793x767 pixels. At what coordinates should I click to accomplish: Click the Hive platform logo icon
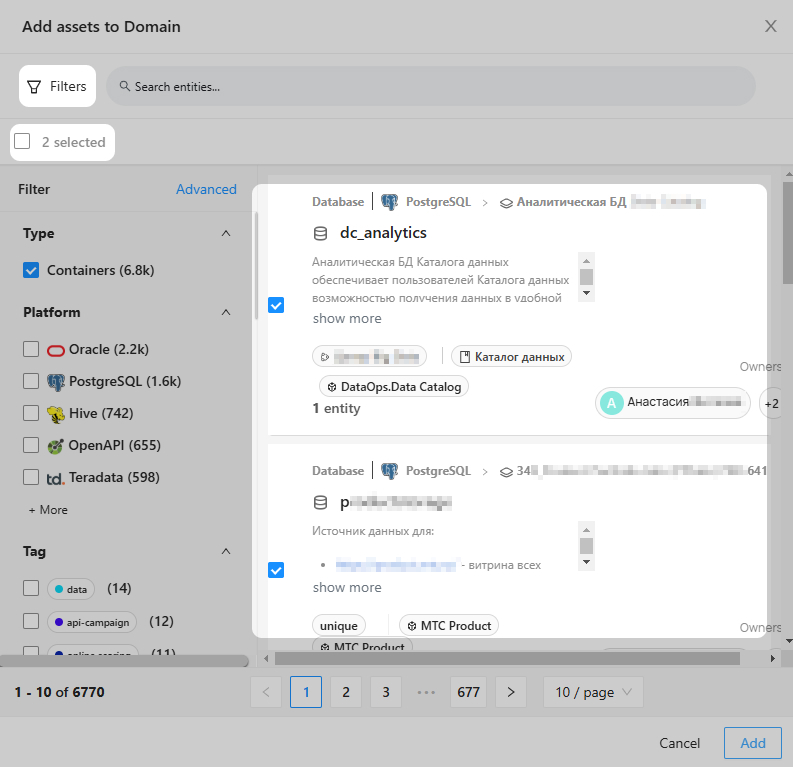coord(56,414)
